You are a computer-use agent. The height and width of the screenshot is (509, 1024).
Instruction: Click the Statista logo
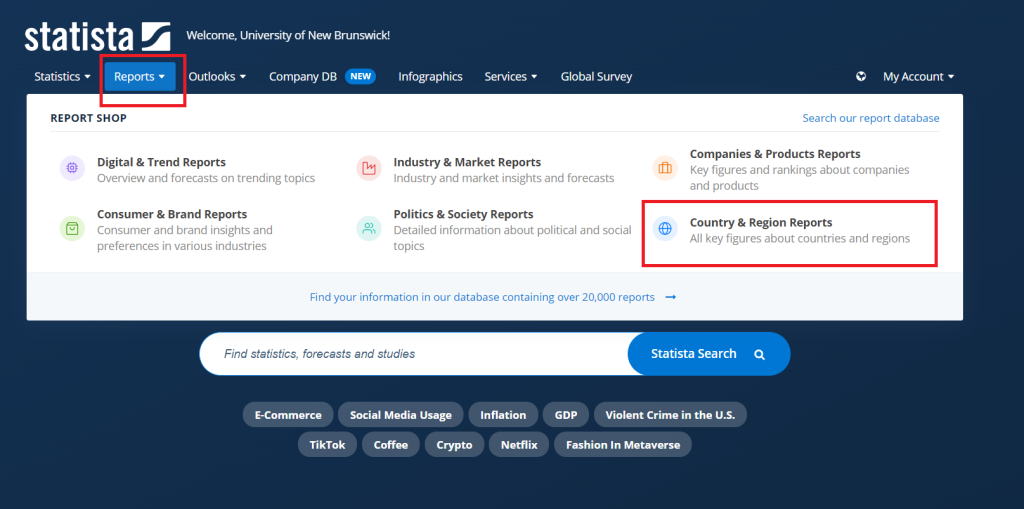pos(98,37)
